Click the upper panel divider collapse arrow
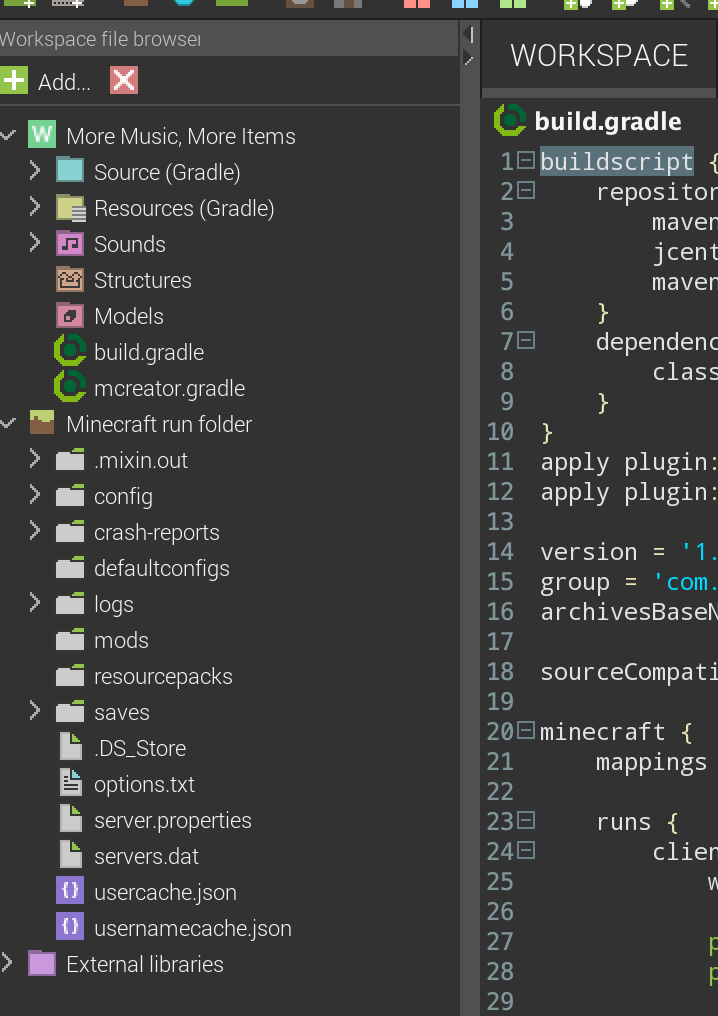 [x=469, y=35]
